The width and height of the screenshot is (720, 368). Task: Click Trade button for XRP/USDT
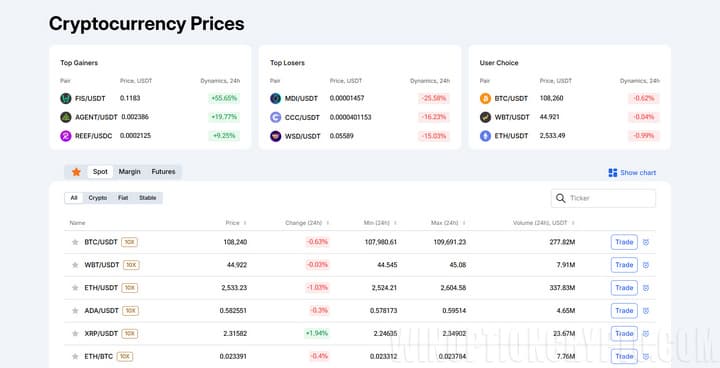pyautogui.click(x=624, y=334)
